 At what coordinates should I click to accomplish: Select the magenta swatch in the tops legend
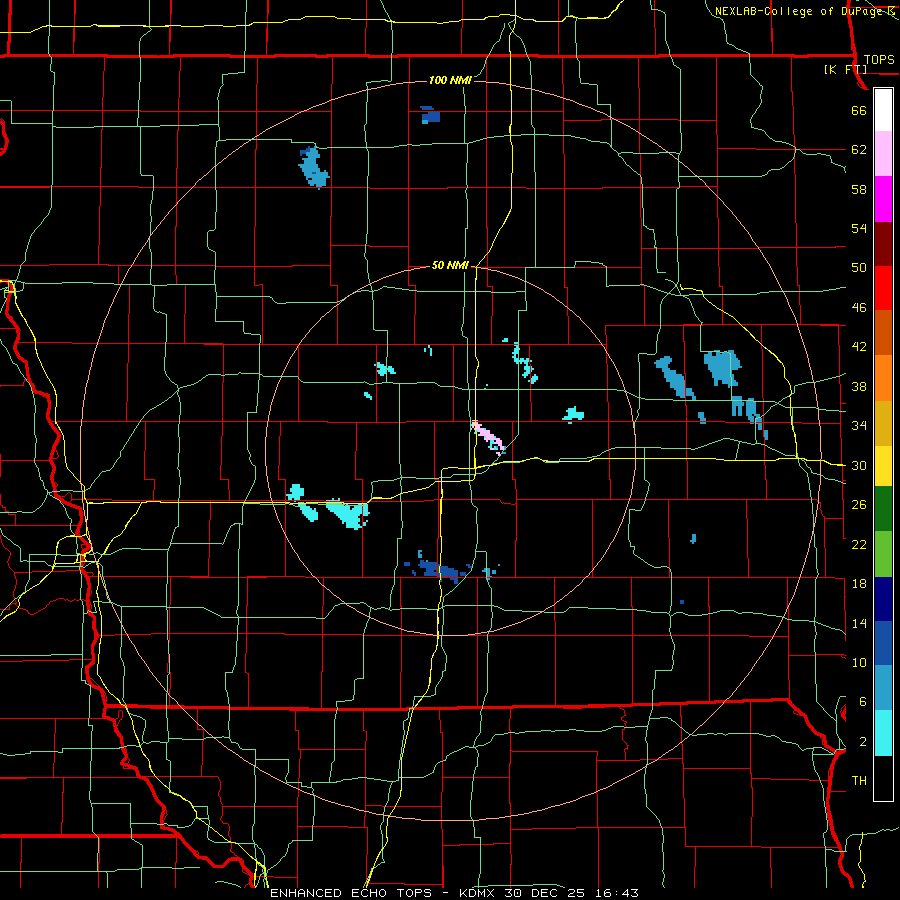(x=883, y=199)
